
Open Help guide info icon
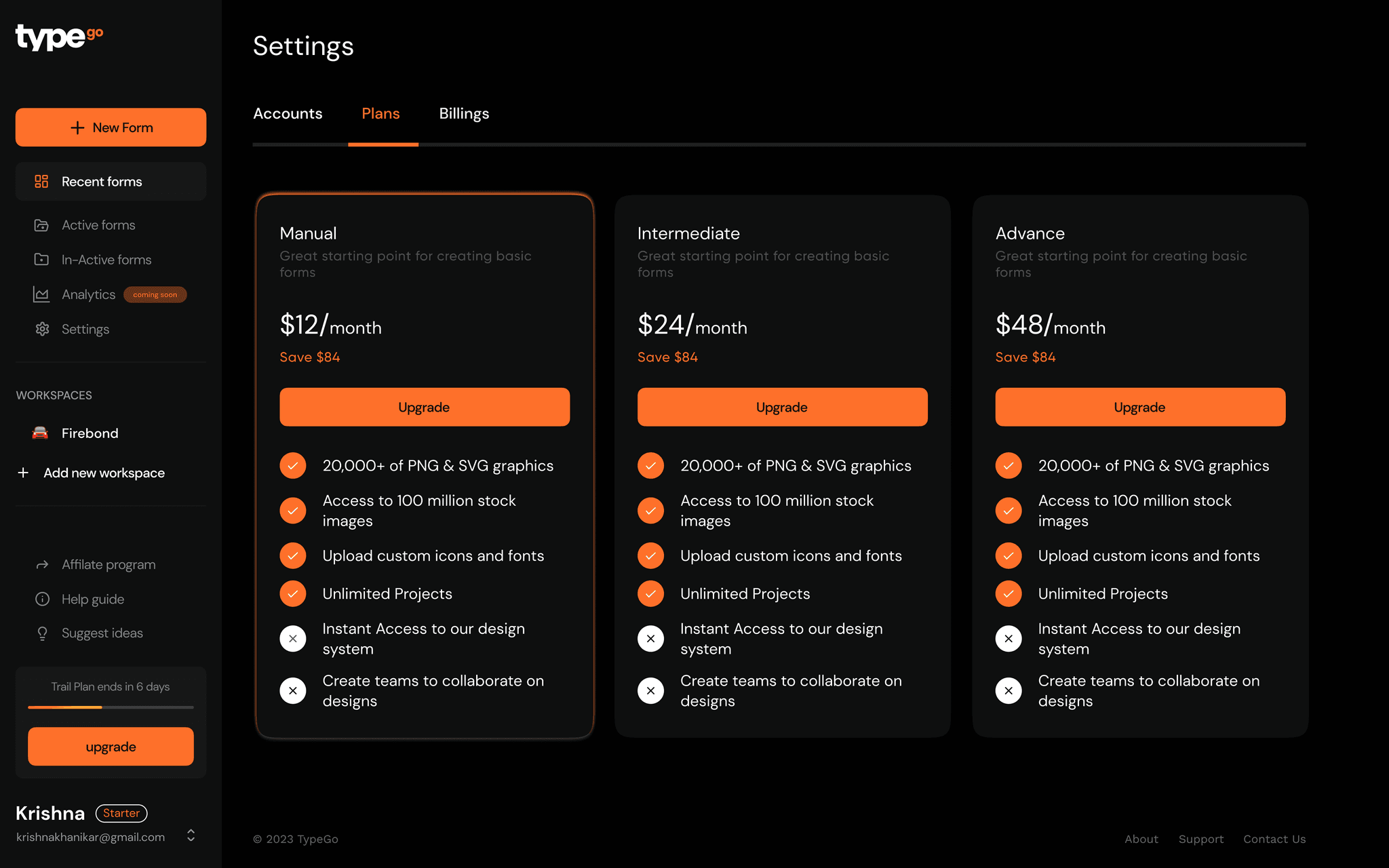tap(42, 599)
